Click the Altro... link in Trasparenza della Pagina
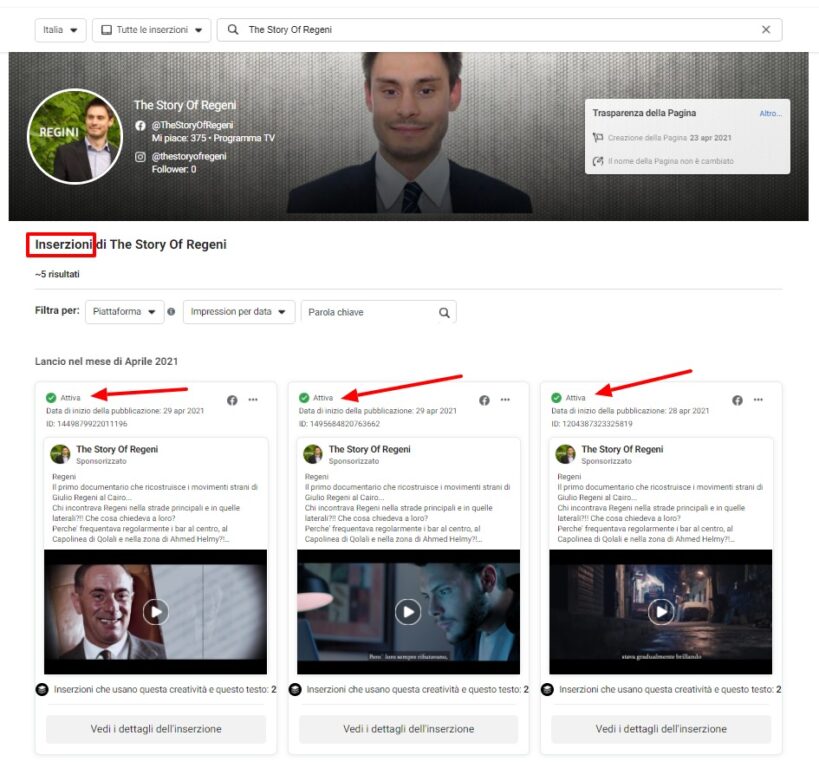819x768 pixels. click(770, 113)
